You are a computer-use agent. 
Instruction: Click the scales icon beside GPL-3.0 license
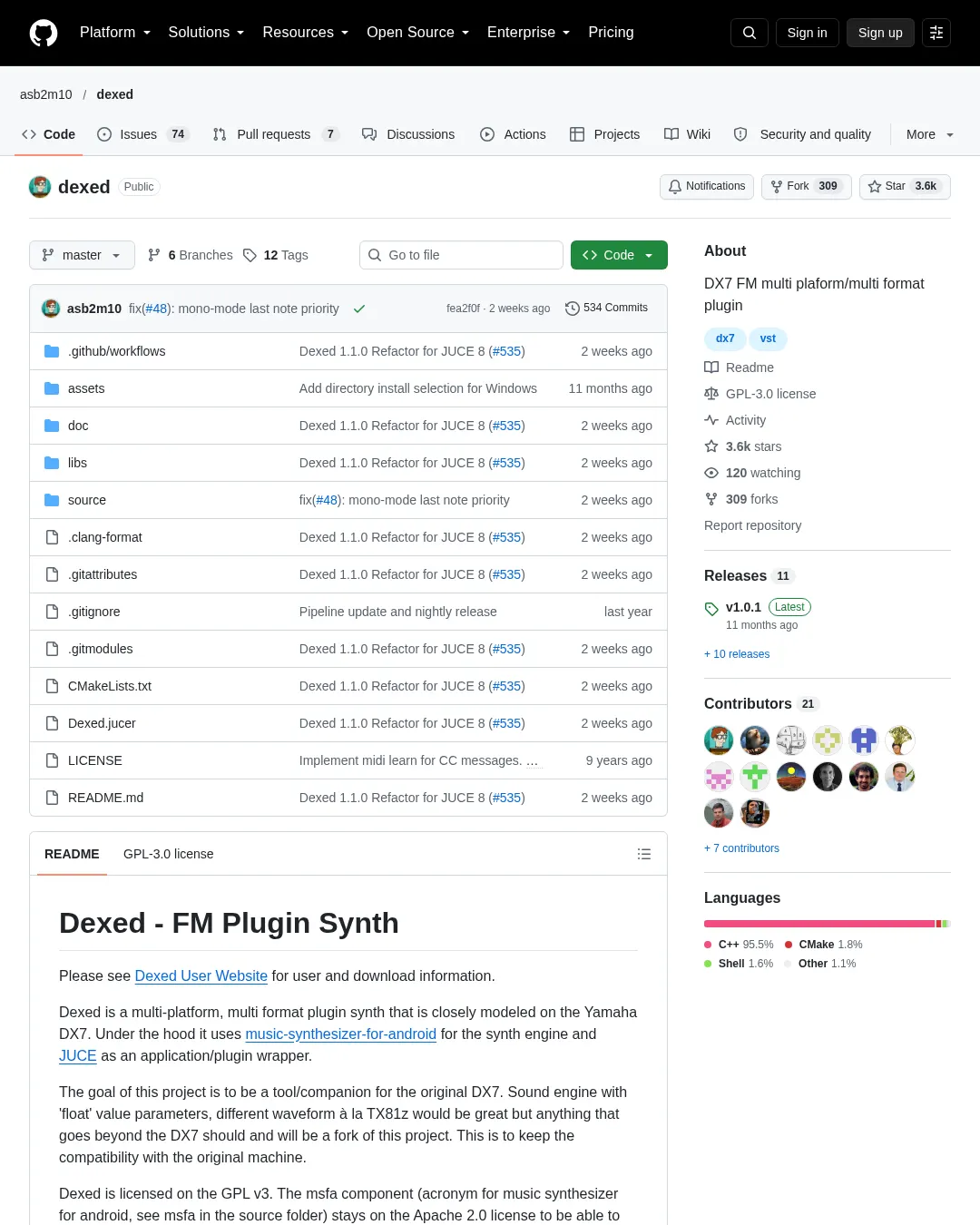[711, 394]
